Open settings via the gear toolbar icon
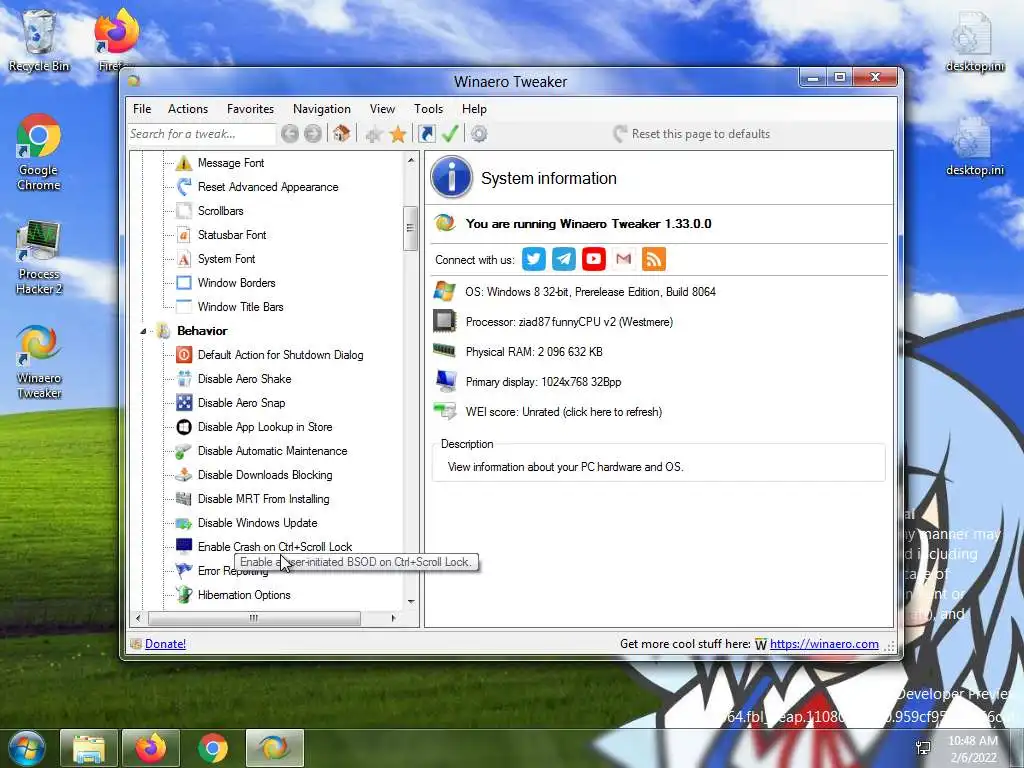 click(x=479, y=134)
